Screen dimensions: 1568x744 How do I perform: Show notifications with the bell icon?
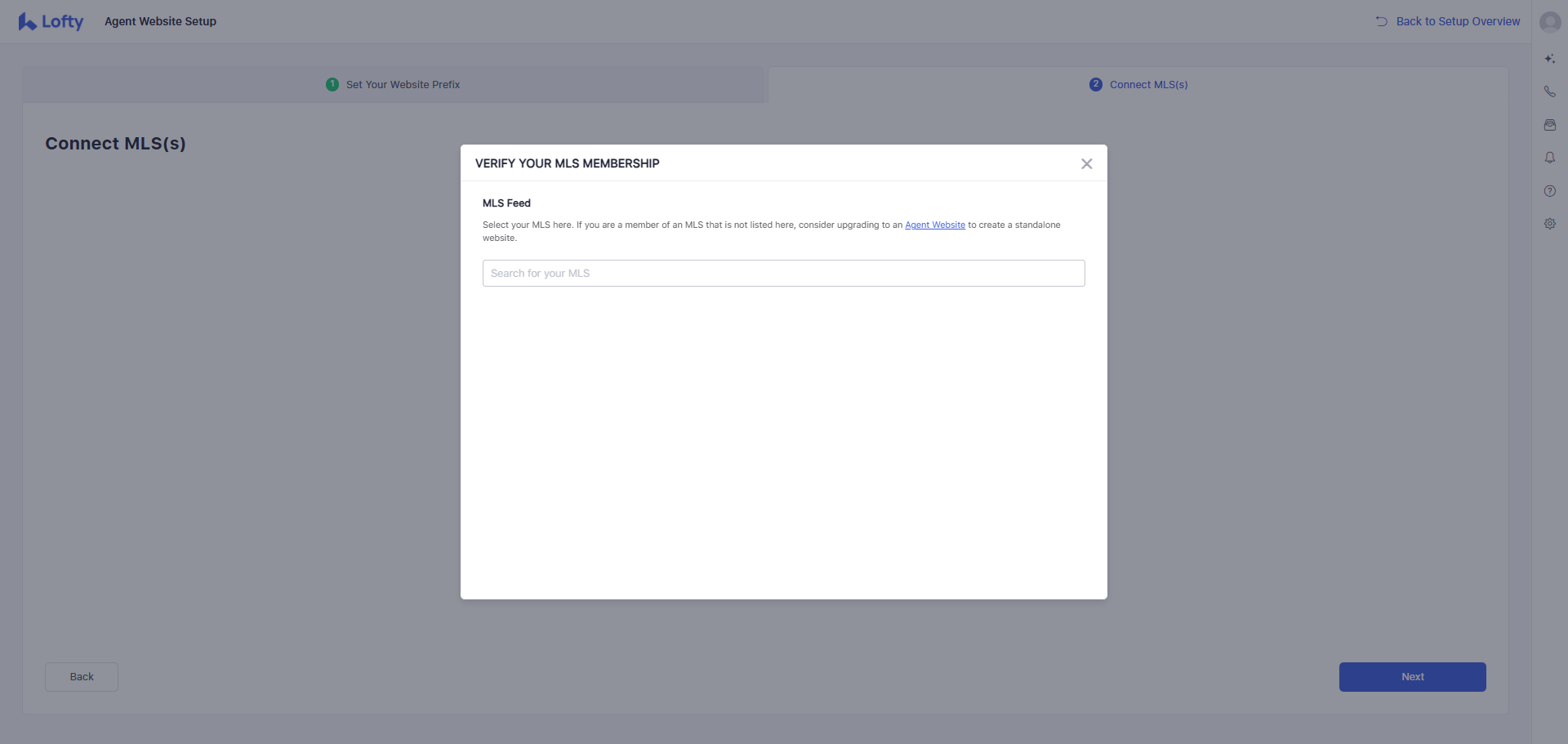click(x=1549, y=158)
